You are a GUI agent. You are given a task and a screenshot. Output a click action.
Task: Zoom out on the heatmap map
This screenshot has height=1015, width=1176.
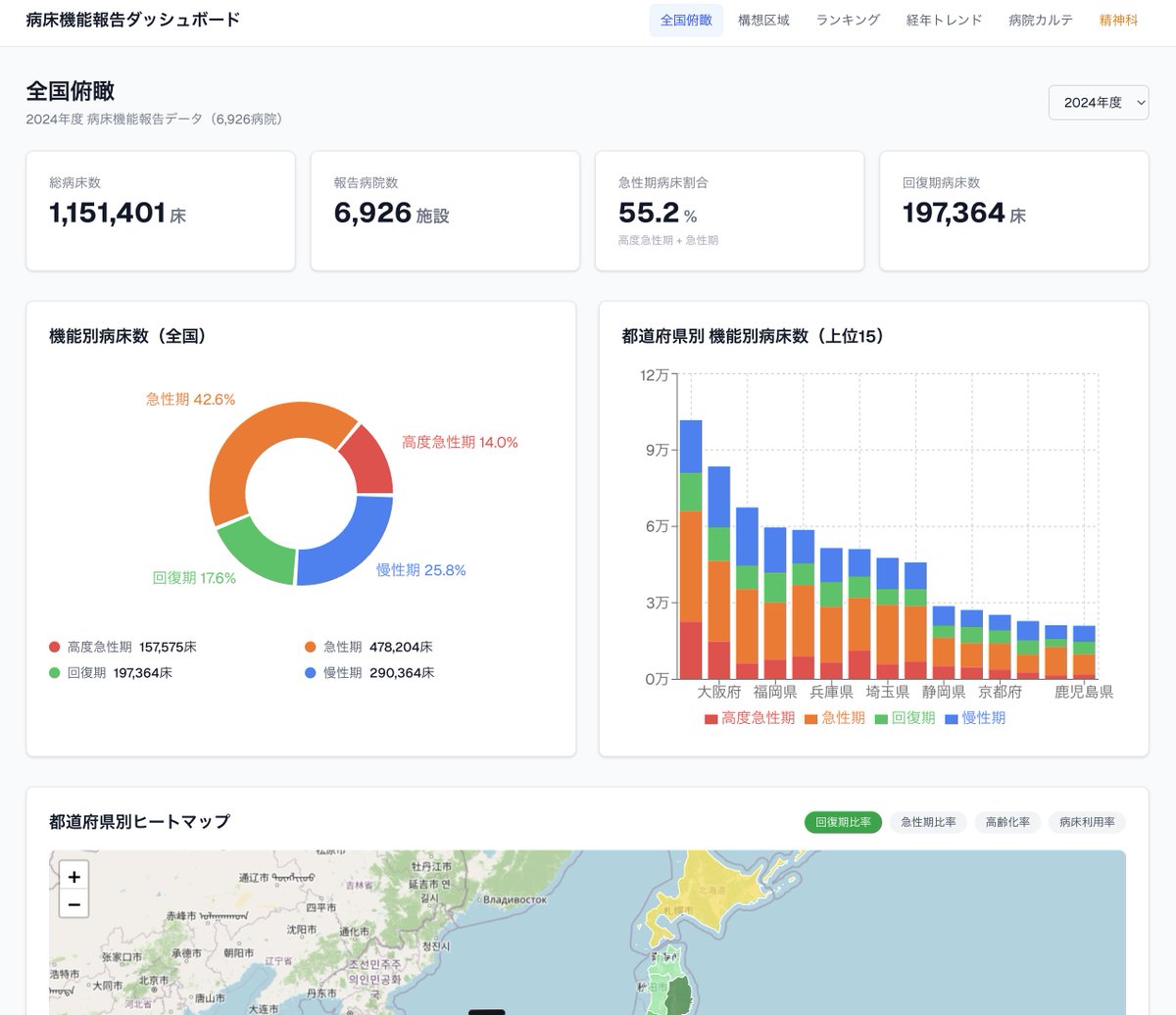coord(73,903)
